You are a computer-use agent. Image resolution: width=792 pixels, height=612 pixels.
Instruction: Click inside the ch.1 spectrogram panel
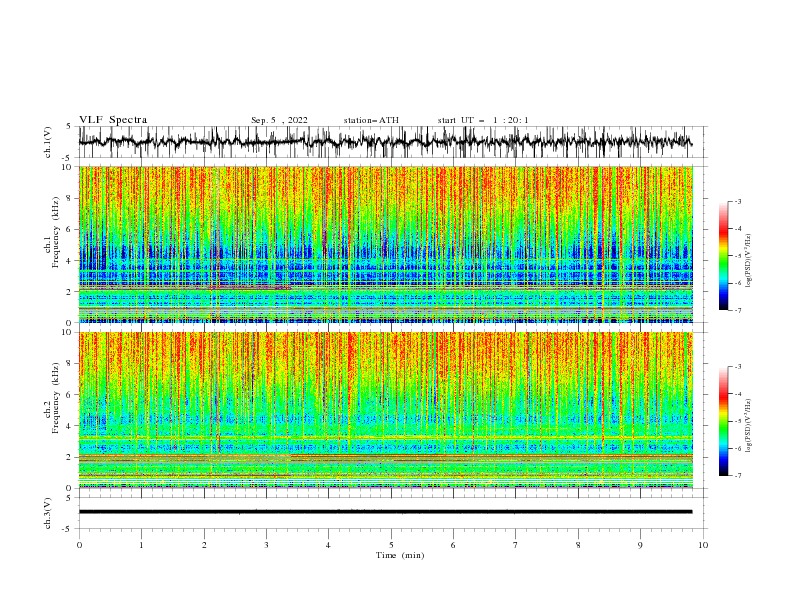click(x=385, y=244)
